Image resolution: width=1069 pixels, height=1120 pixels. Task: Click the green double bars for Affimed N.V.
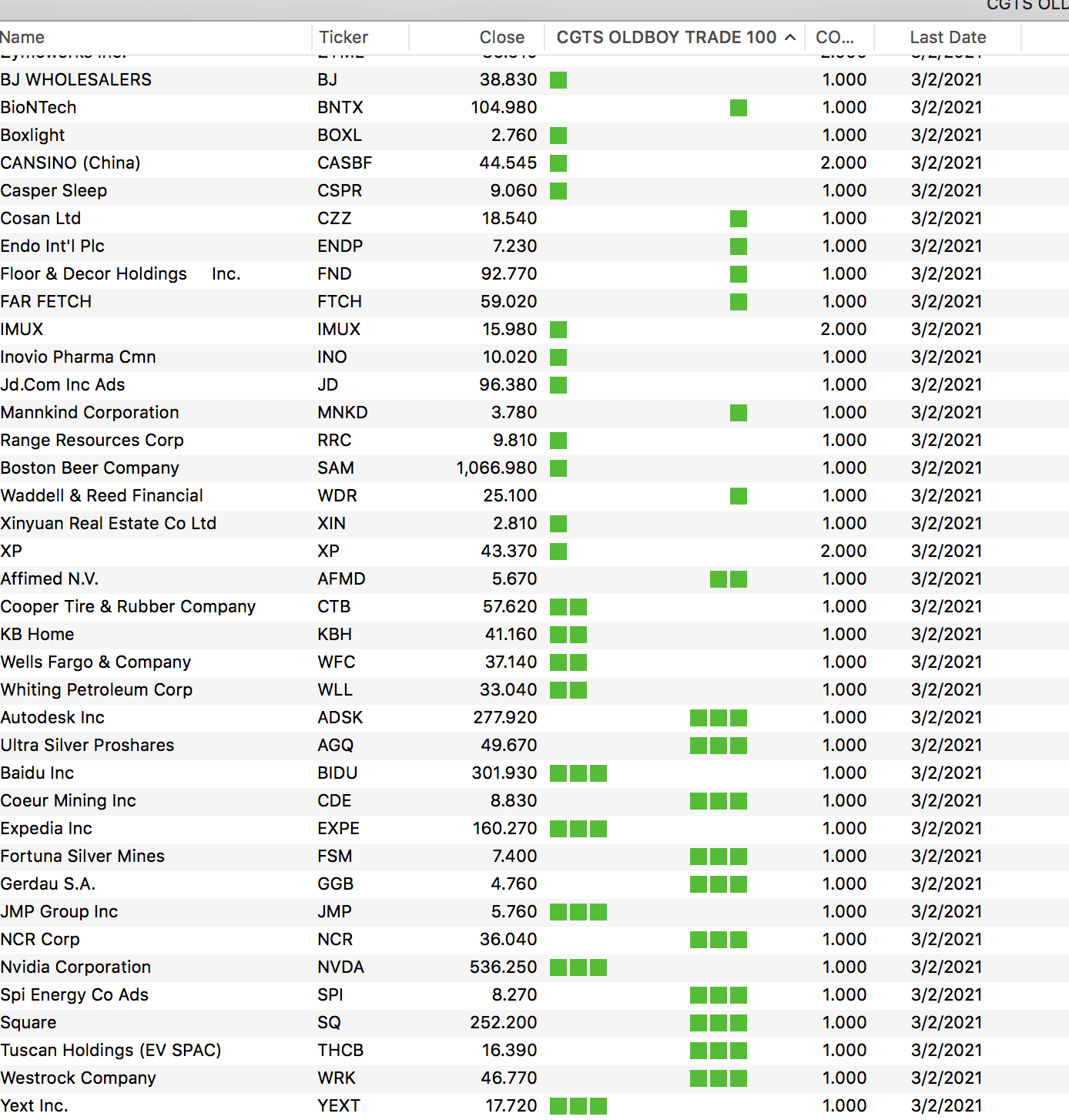729,579
